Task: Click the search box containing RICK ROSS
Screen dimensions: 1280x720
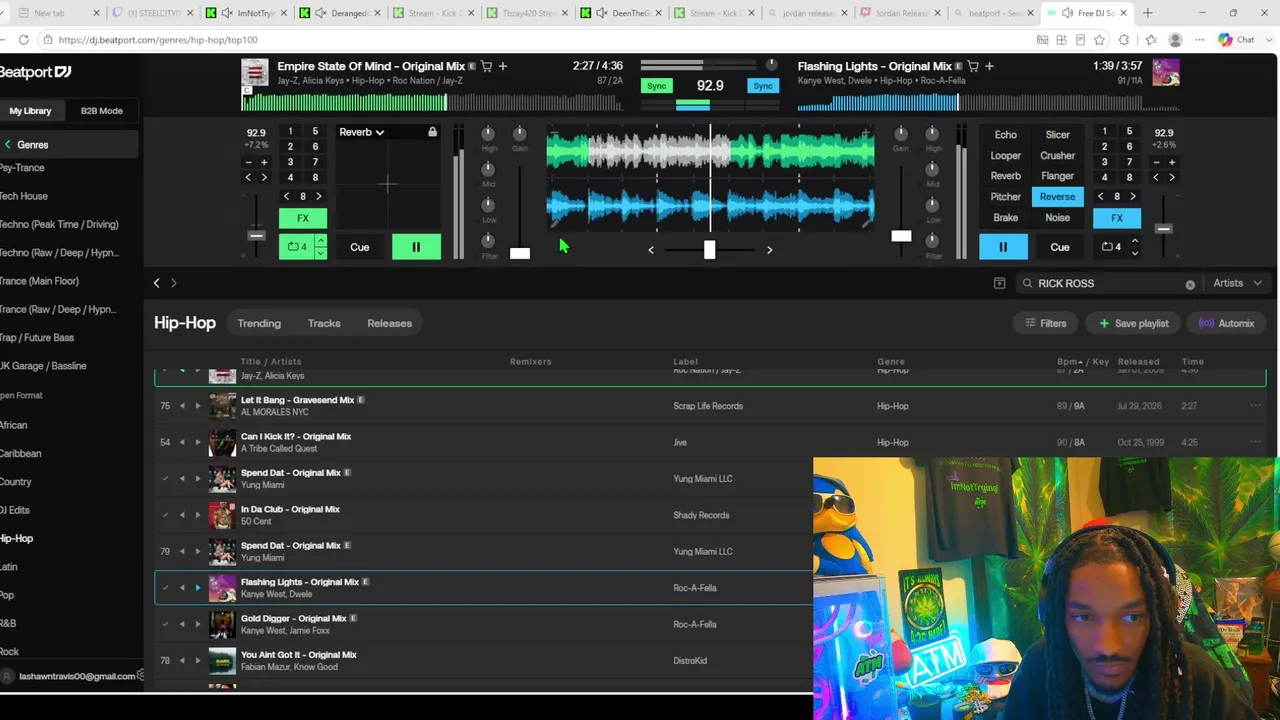Action: point(1107,283)
